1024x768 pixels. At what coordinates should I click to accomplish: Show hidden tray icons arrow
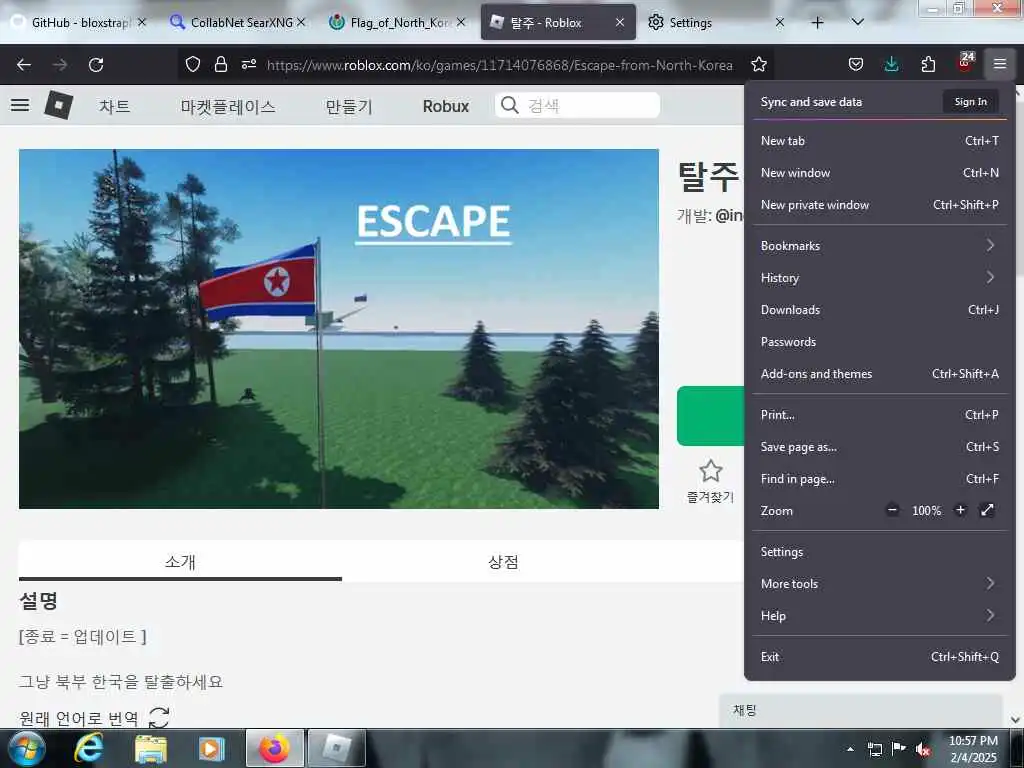(x=850, y=749)
